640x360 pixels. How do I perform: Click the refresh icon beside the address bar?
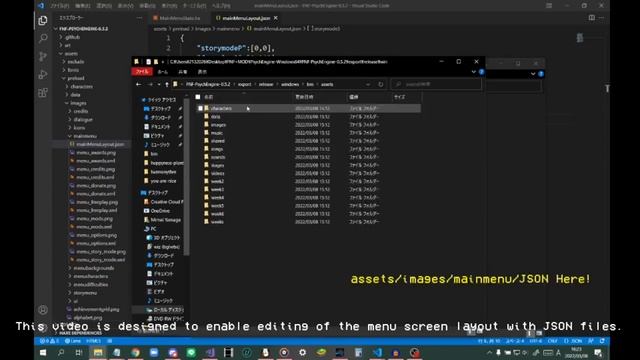(x=380, y=84)
